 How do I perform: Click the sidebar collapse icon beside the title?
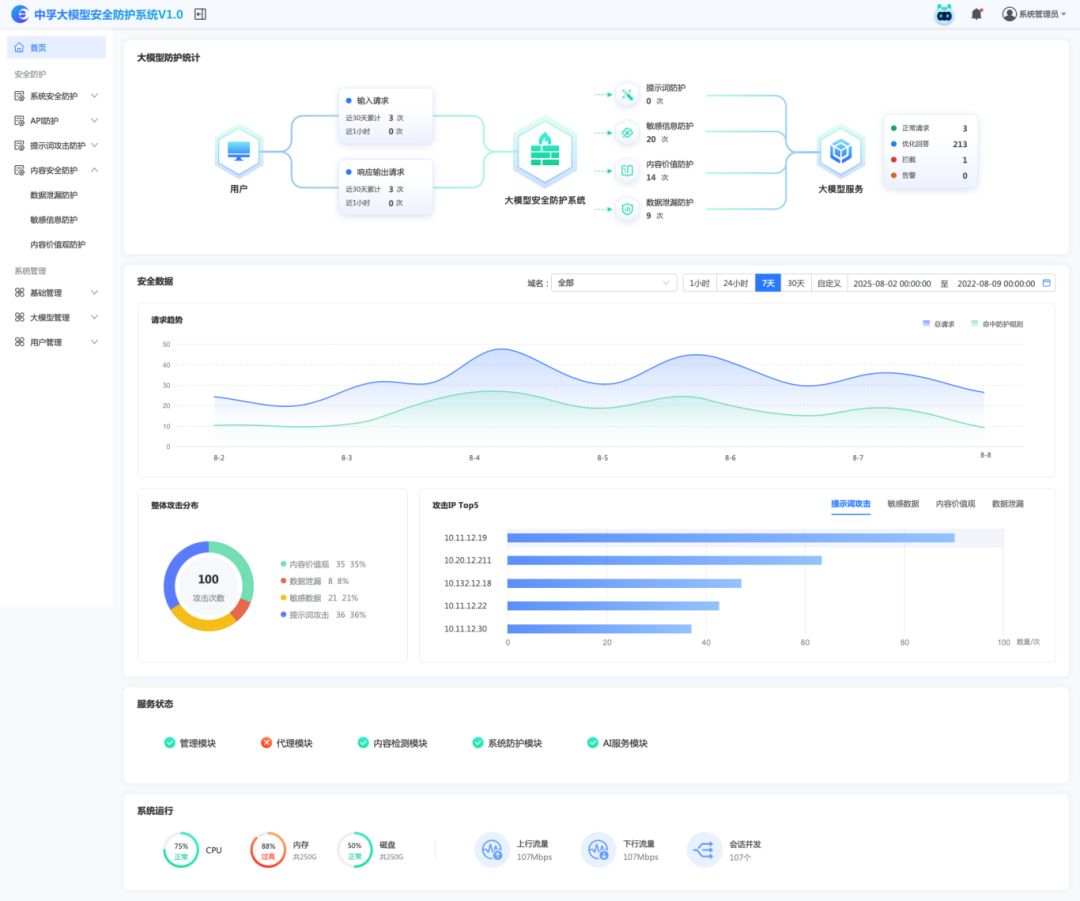point(200,14)
